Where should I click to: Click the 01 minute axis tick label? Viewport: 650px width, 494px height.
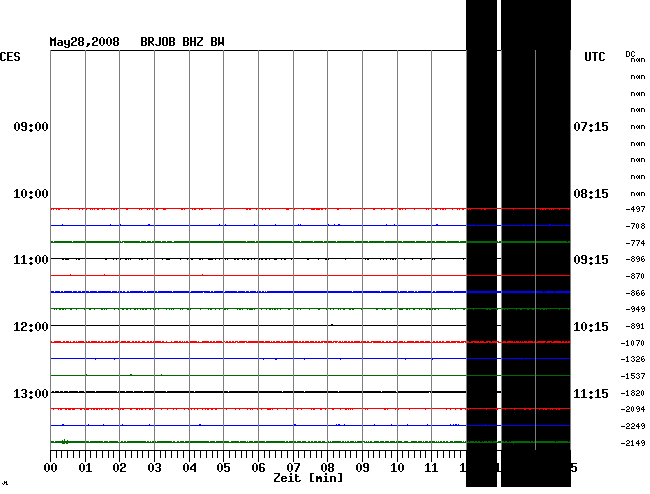[x=85, y=468]
